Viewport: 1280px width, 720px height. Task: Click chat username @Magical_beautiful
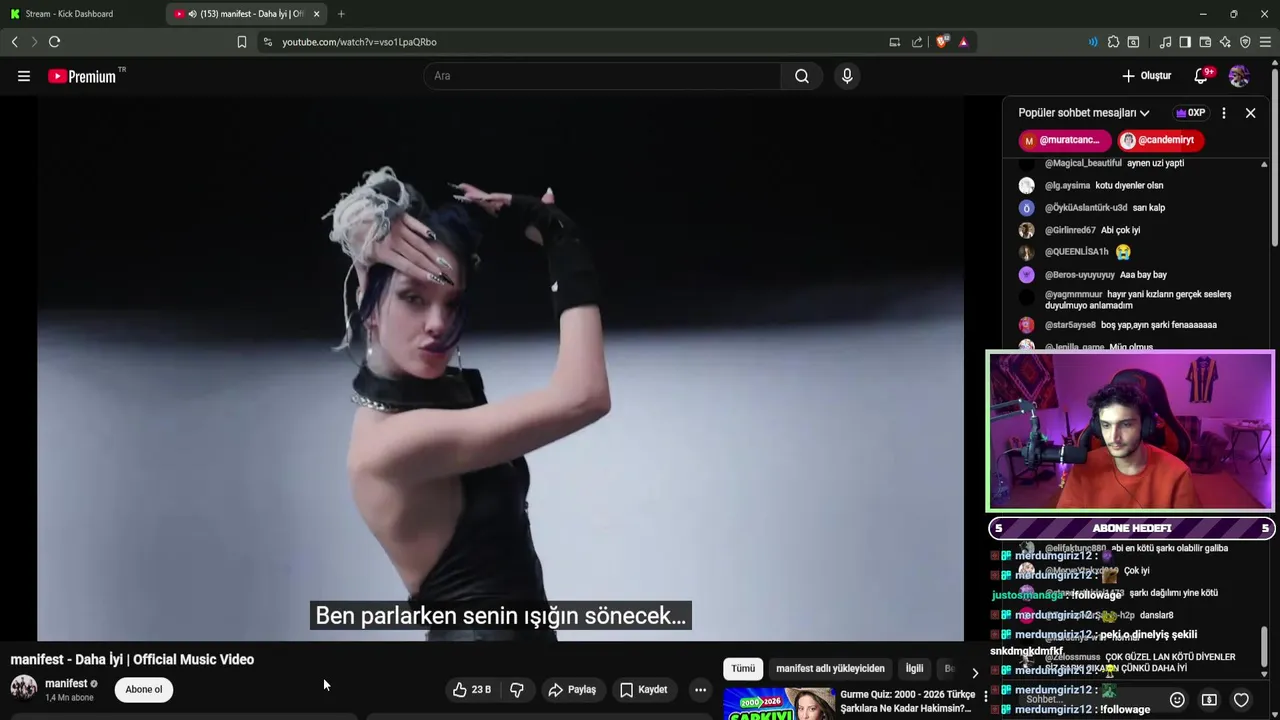(x=1083, y=163)
